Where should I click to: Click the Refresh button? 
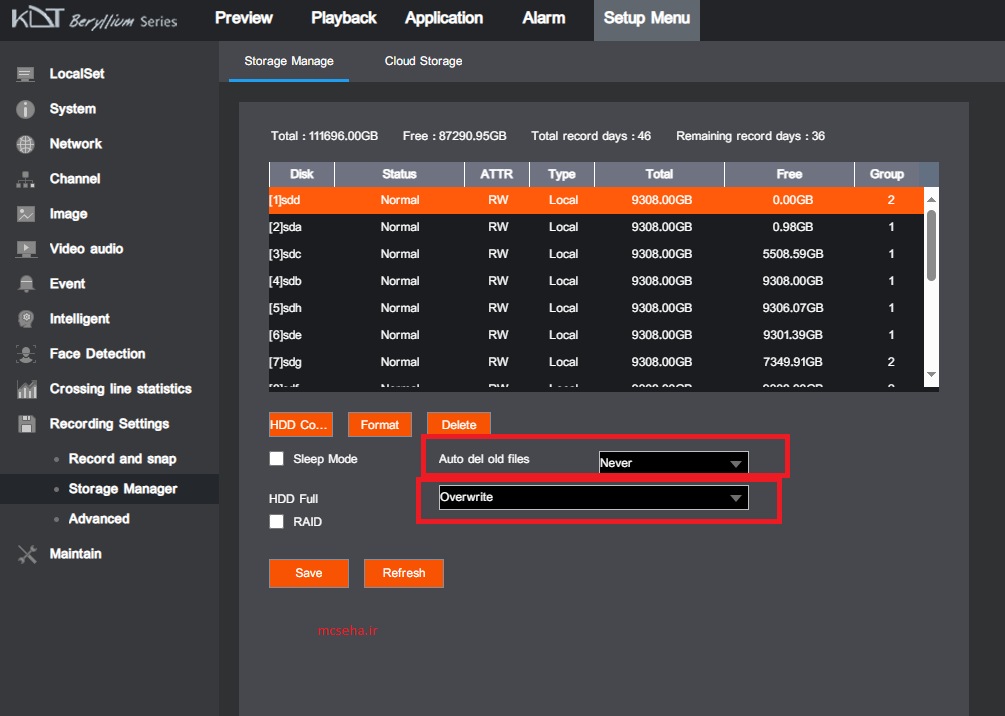pyautogui.click(x=404, y=573)
